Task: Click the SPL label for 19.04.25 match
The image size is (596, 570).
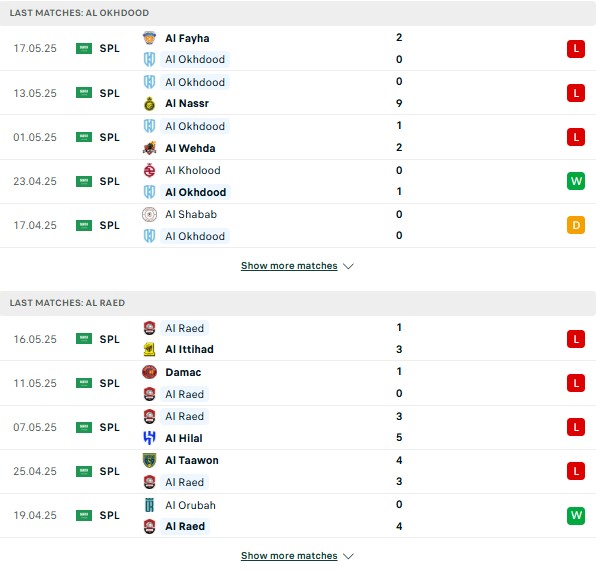Action: point(109,515)
